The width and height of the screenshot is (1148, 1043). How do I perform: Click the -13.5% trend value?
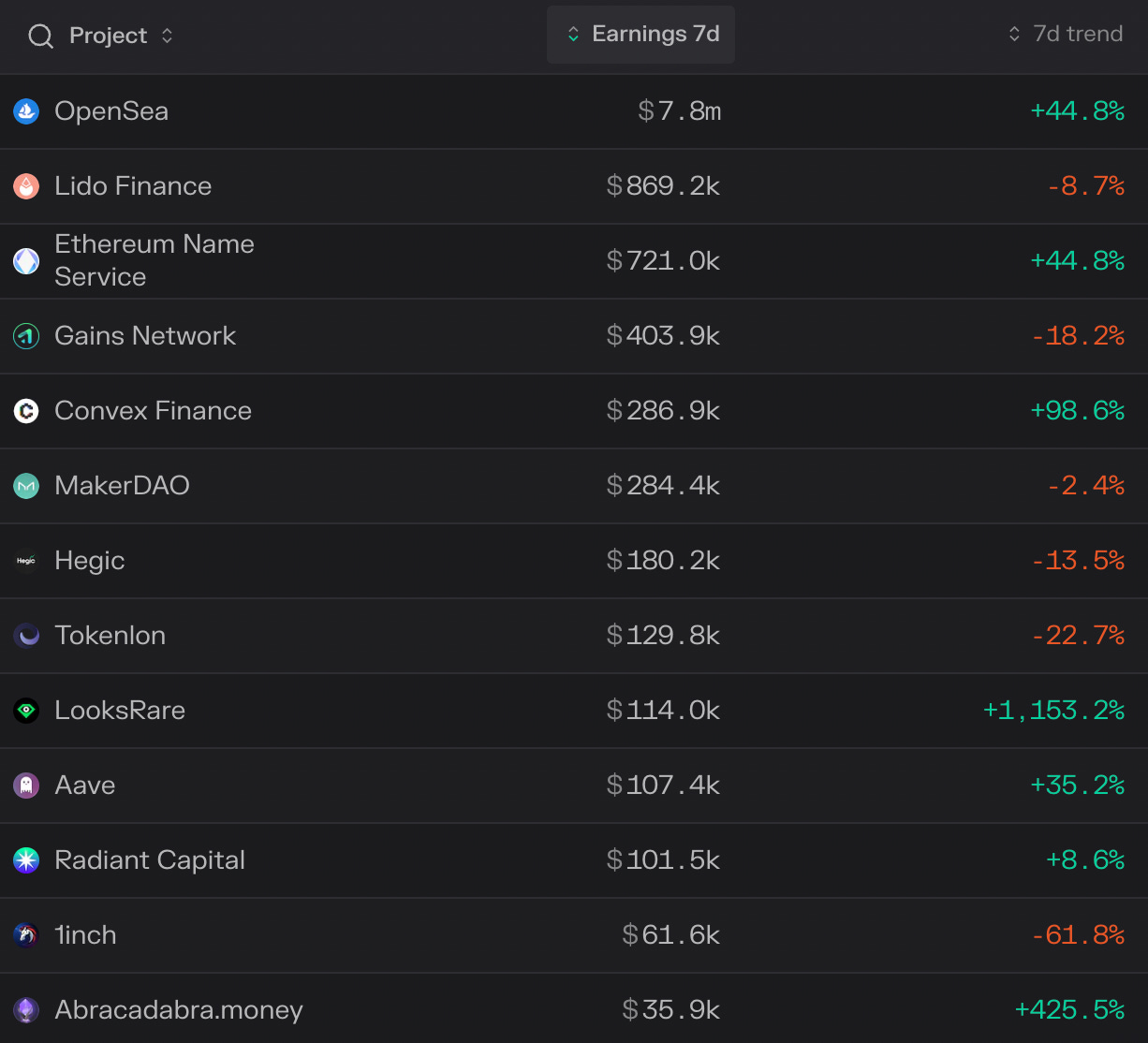tap(1077, 561)
